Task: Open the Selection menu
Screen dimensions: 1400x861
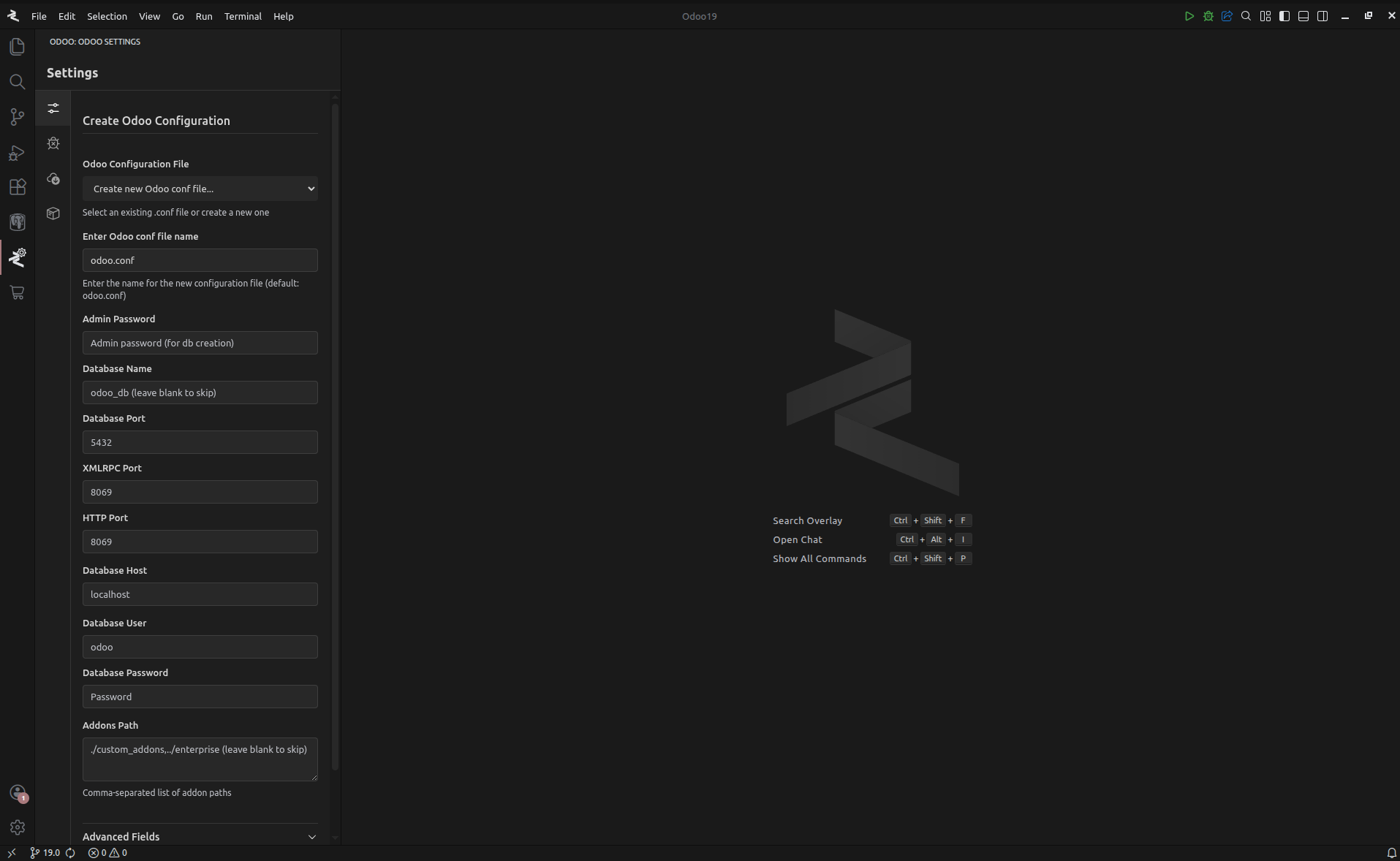Action: 107,16
